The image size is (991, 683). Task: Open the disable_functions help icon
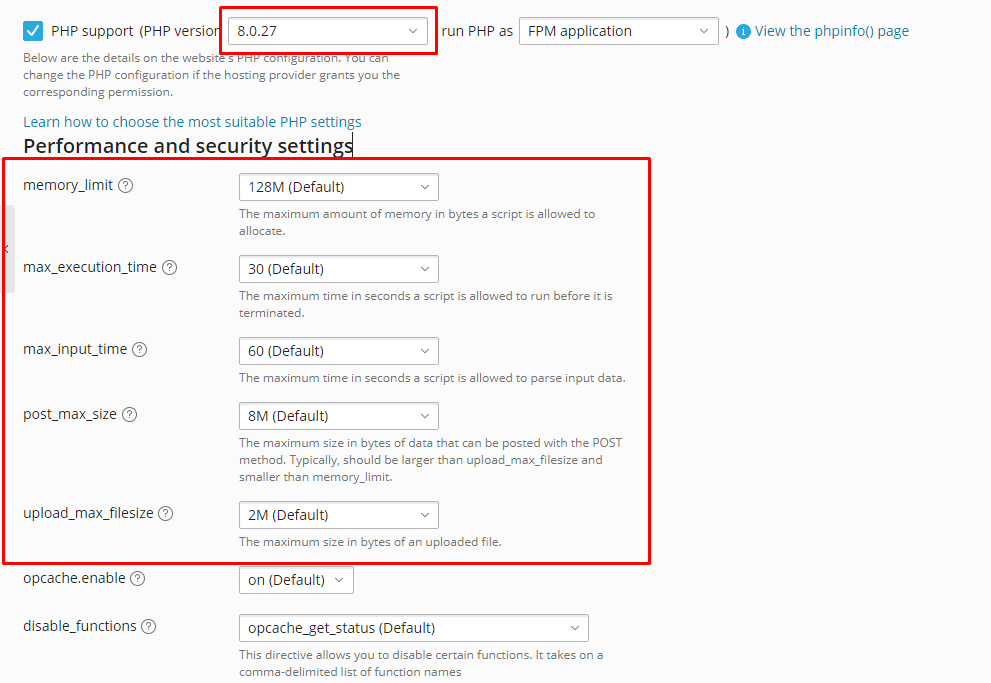pos(148,625)
